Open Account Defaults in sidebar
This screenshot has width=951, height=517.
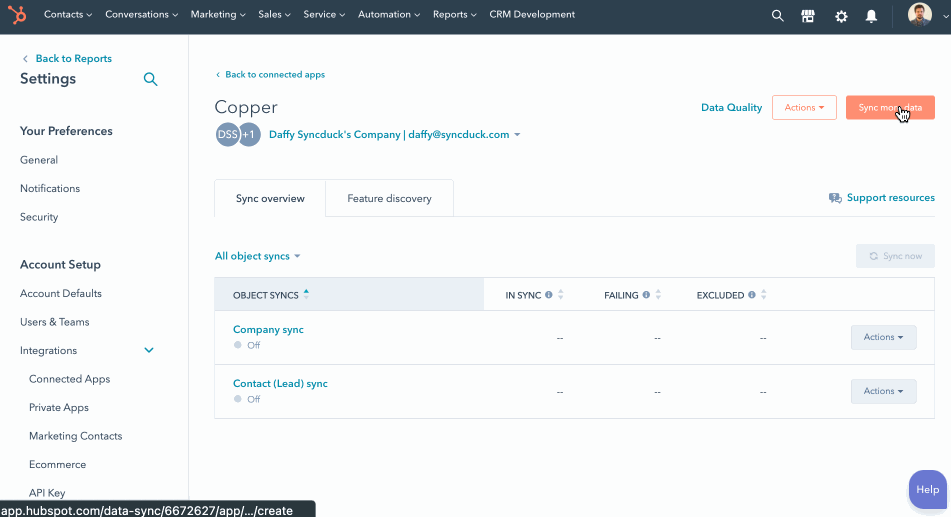tap(61, 294)
